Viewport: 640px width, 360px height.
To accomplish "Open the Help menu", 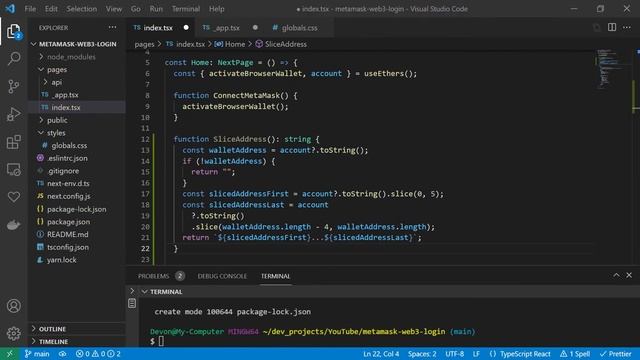I will coord(216,9).
